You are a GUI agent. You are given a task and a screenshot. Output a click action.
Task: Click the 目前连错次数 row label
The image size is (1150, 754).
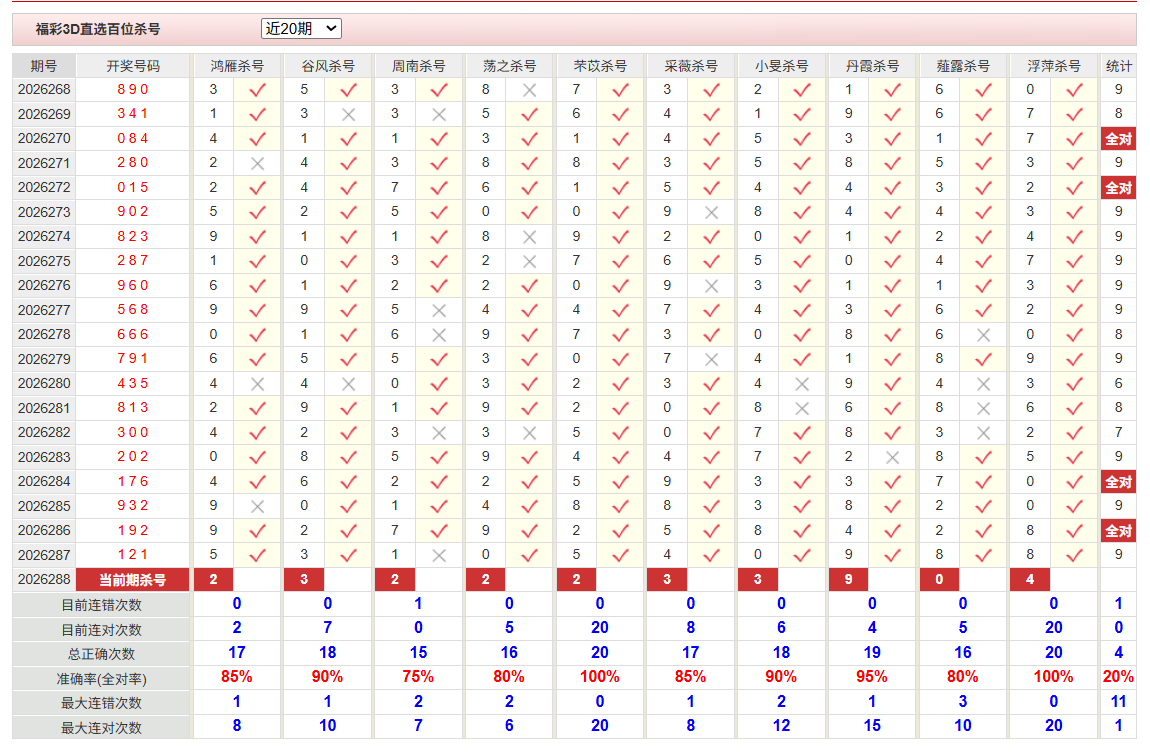pos(101,605)
